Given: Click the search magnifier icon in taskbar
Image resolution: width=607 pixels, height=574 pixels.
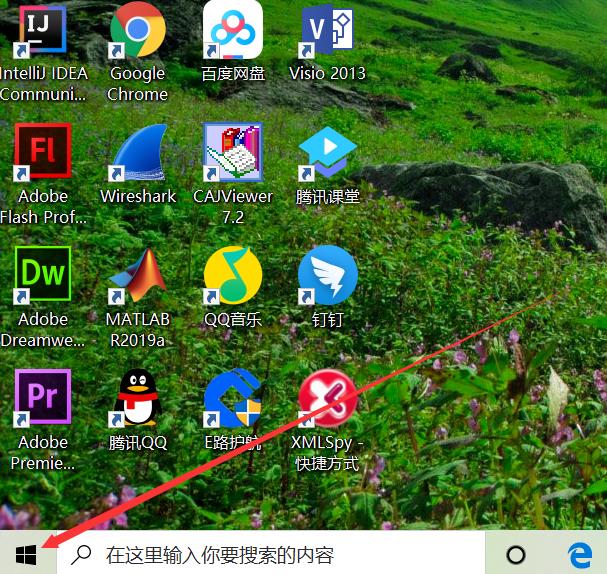Looking at the screenshot, I should point(81,555).
